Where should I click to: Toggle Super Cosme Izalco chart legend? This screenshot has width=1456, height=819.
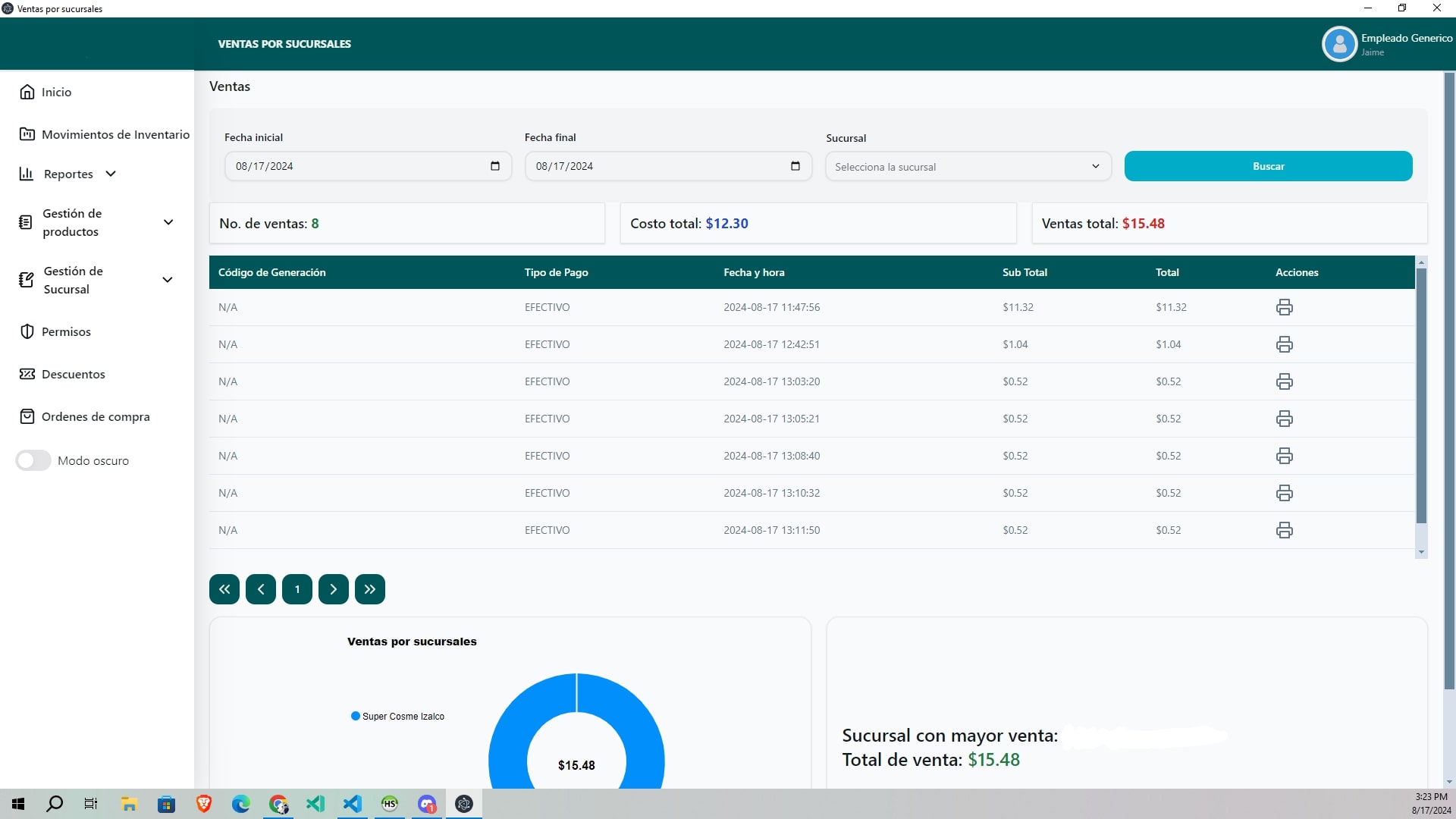click(397, 716)
